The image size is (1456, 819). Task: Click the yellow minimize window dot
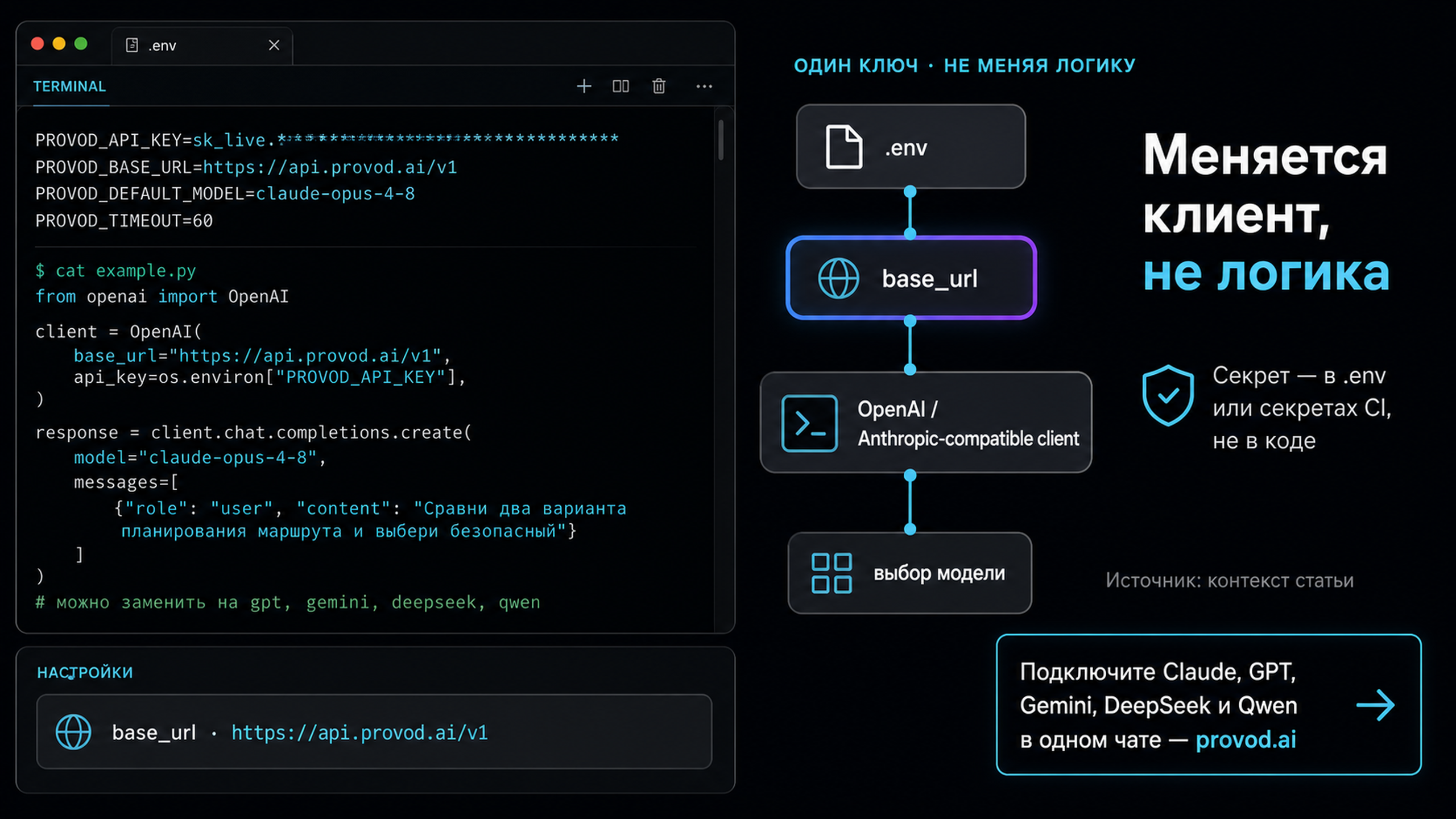coord(59,44)
